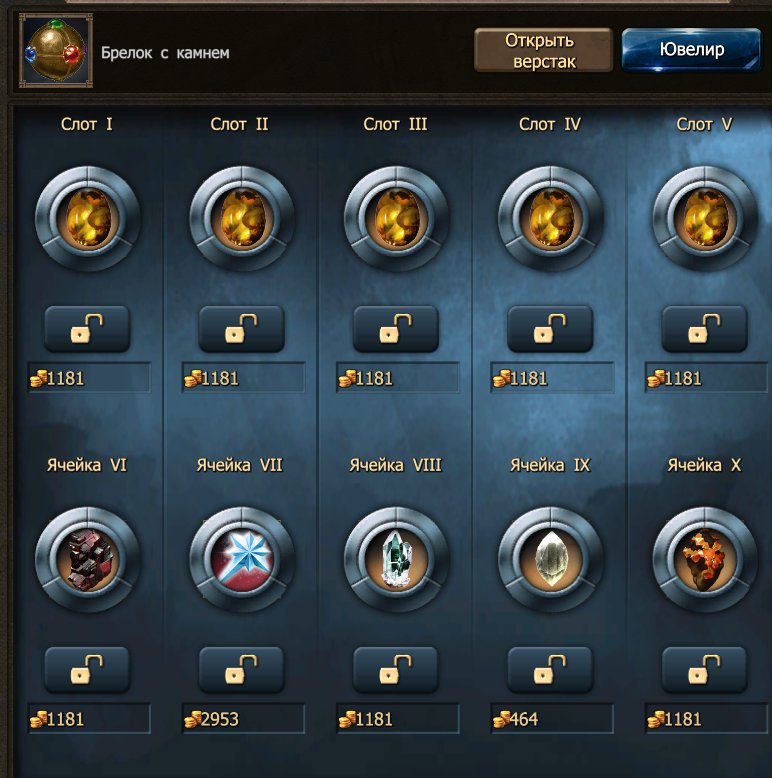Image resolution: width=772 pixels, height=778 pixels.
Task: Click the Открыть верстак button
Action: [543, 50]
